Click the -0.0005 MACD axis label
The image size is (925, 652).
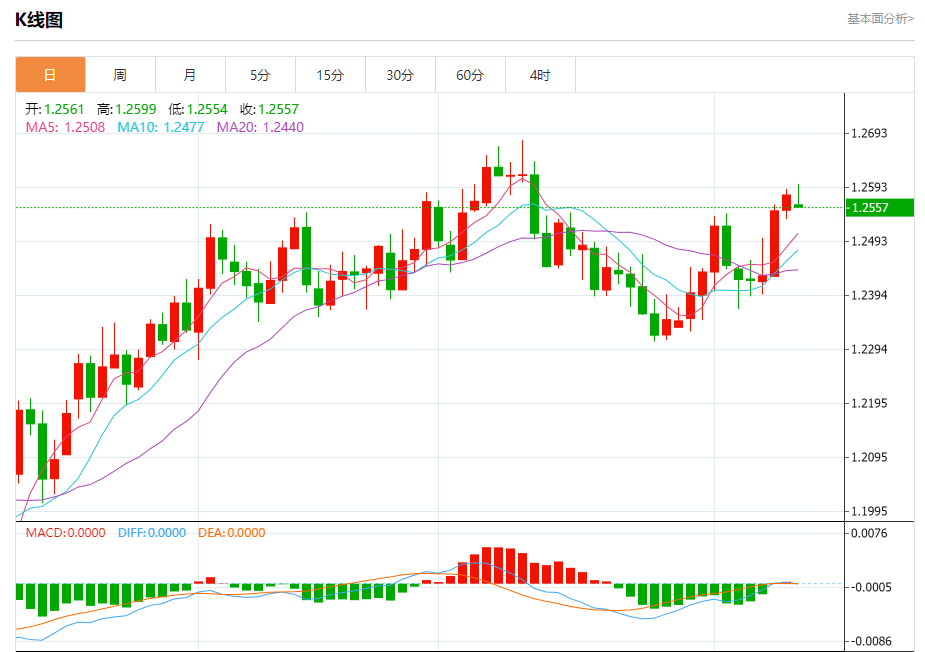[870, 587]
